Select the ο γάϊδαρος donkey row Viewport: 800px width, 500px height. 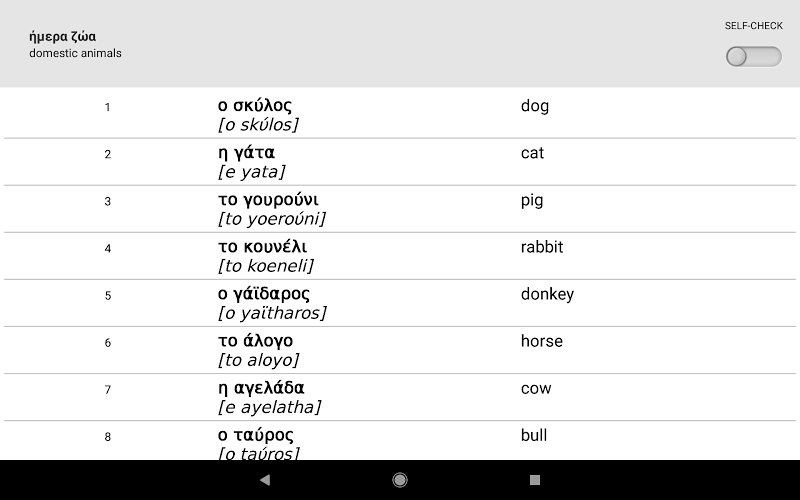pos(399,303)
